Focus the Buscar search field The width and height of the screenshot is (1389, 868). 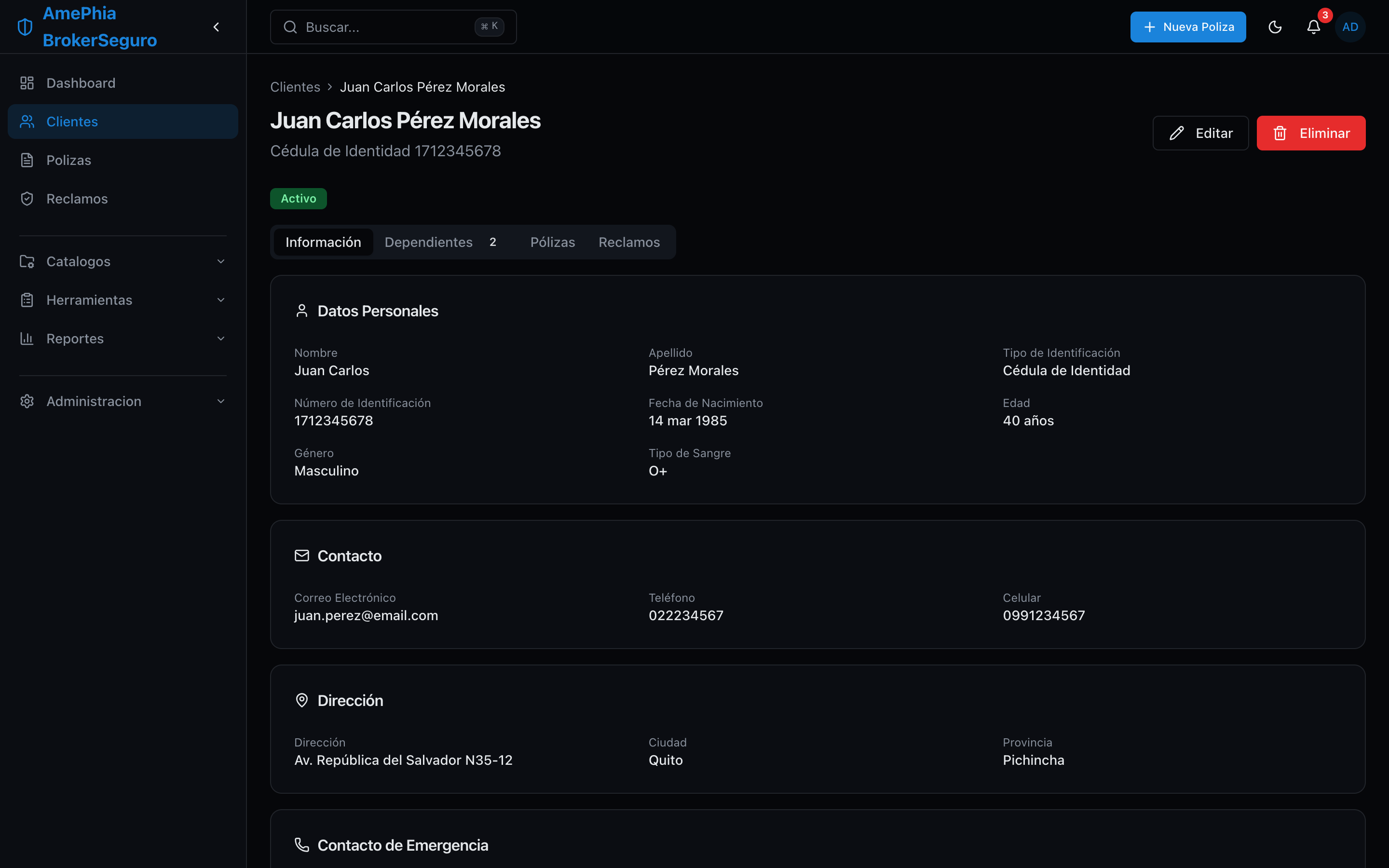pyautogui.click(x=393, y=27)
